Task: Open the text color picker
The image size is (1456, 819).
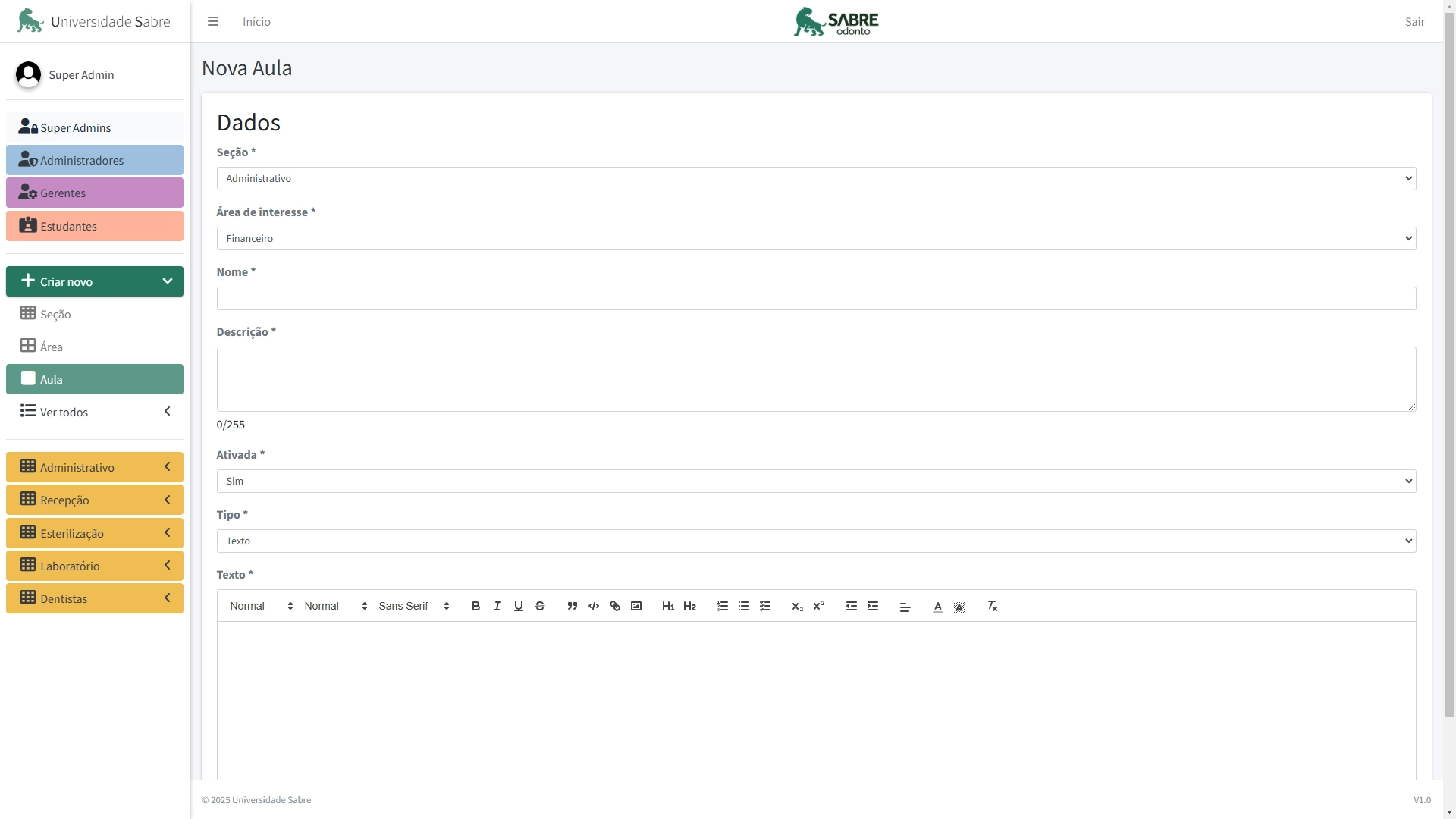Action: coord(938,606)
